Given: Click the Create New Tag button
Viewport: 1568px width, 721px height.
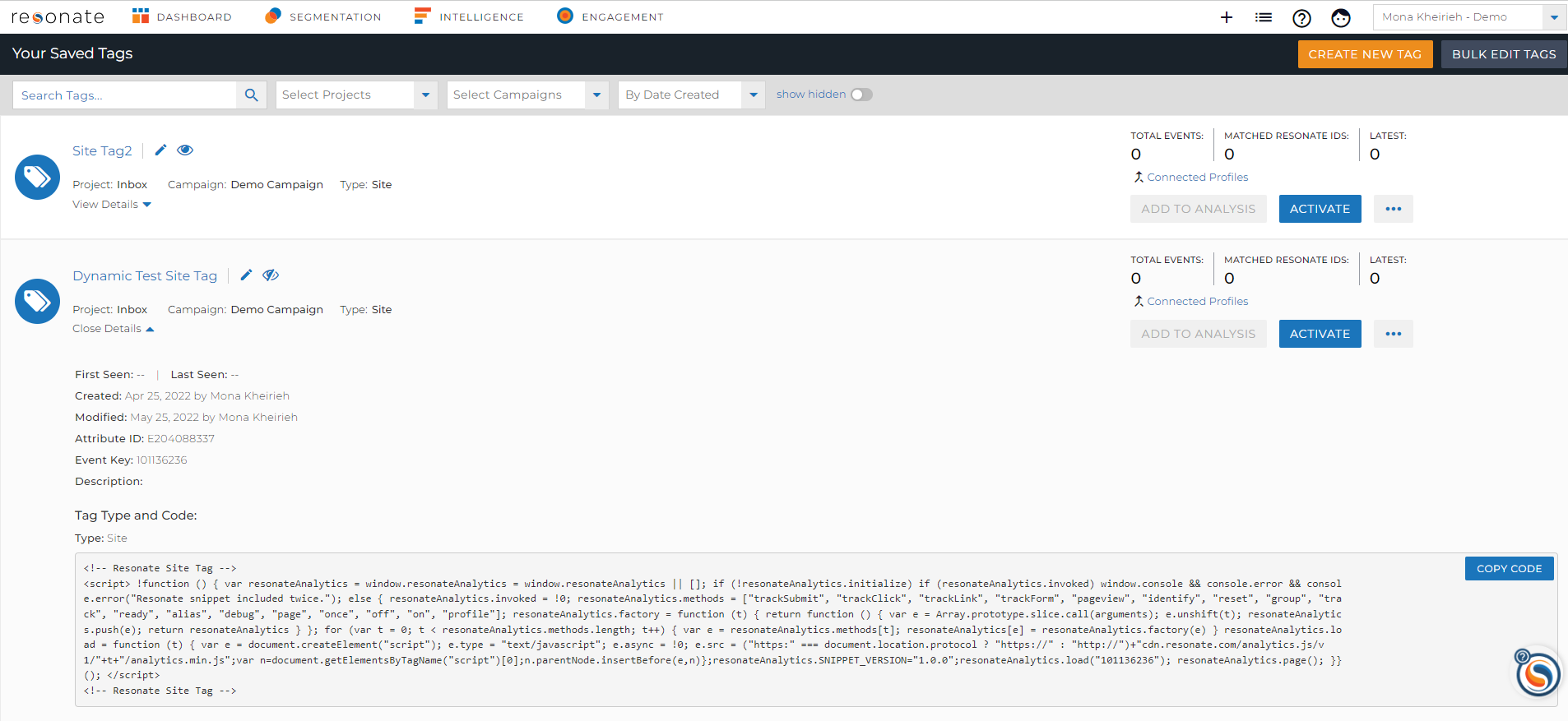Looking at the screenshot, I should pyautogui.click(x=1365, y=54).
